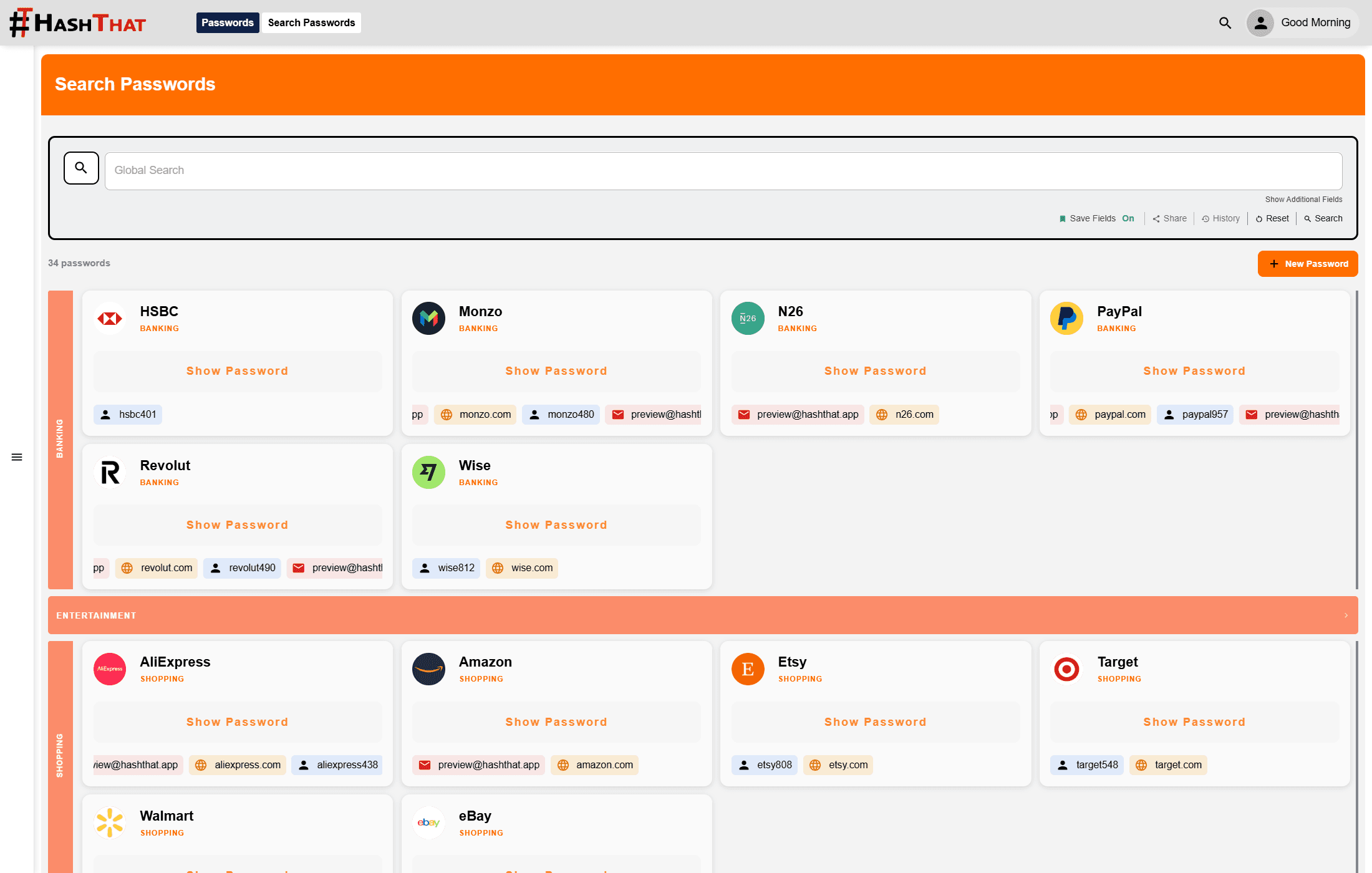Open the header magnifier search icon
Image resolution: width=1372 pixels, height=873 pixels.
pyautogui.click(x=1225, y=23)
